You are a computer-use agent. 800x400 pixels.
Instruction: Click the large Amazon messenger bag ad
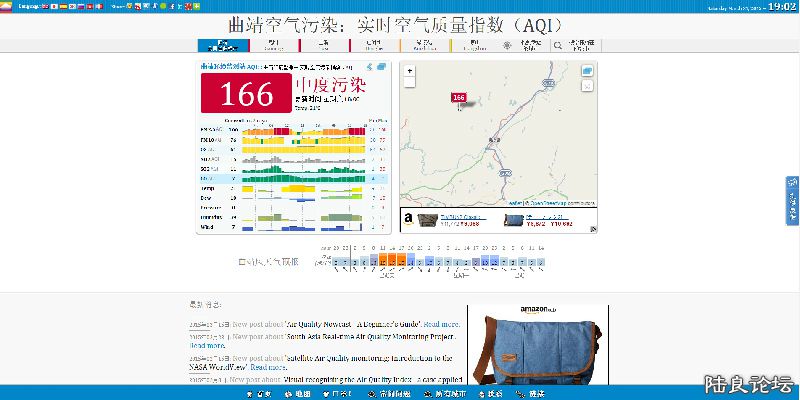(x=538, y=345)
